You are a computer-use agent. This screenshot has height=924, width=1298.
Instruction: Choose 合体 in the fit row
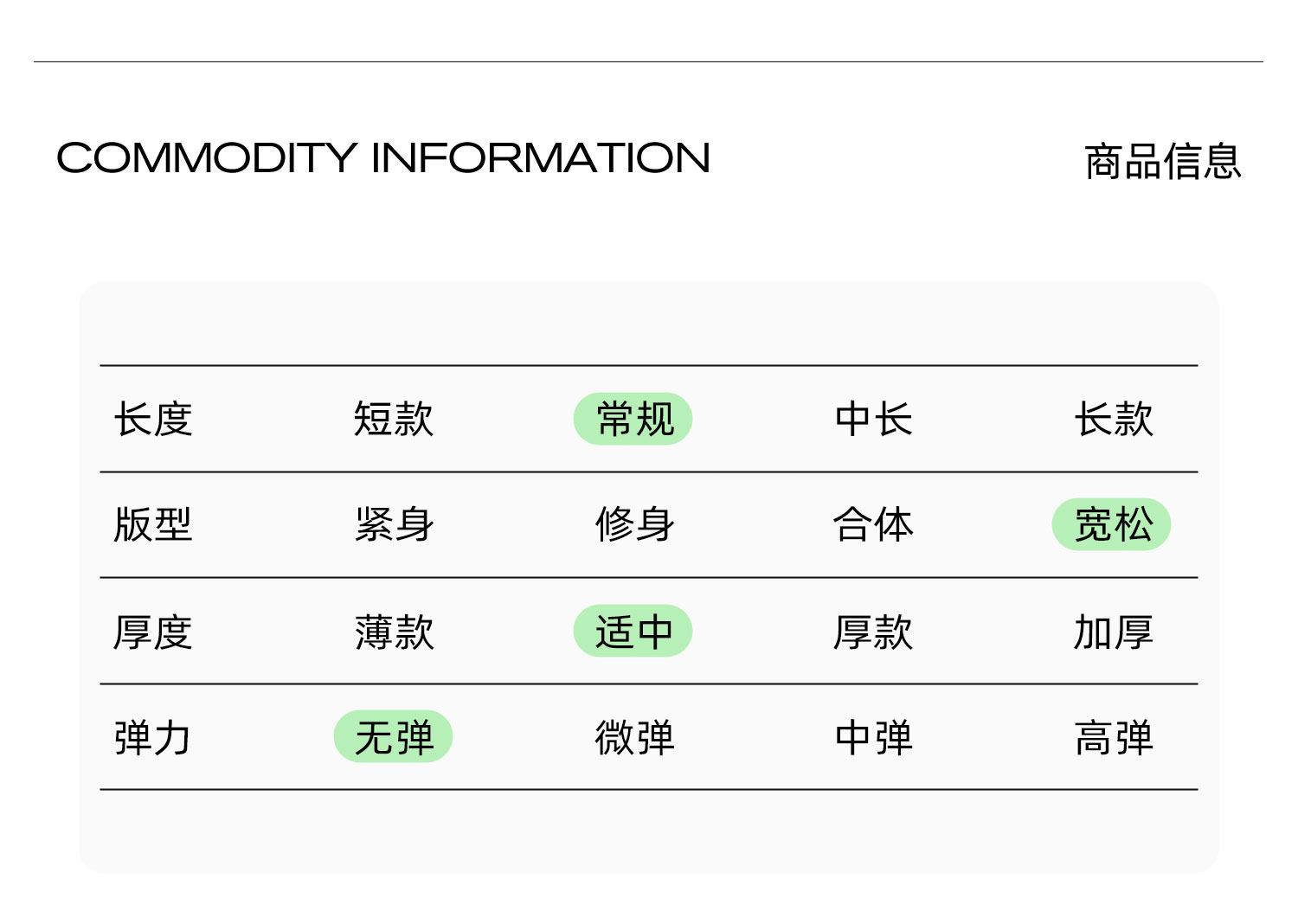coord(874,525)
